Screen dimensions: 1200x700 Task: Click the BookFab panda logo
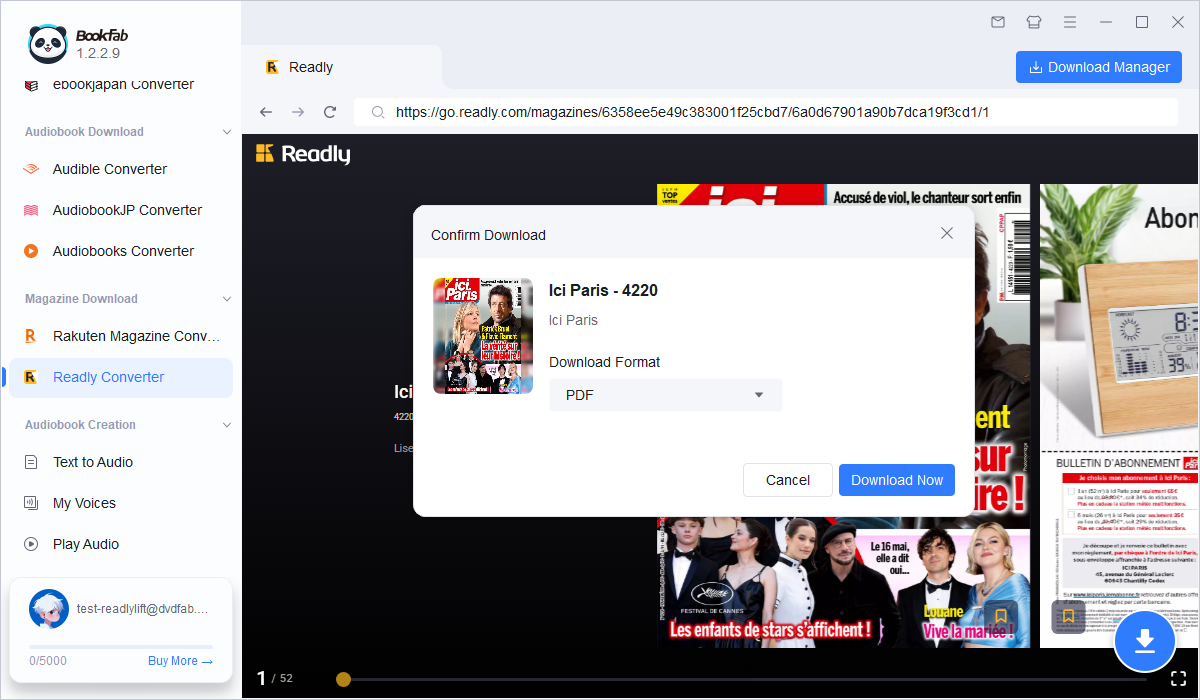click(x=47, y=43)
